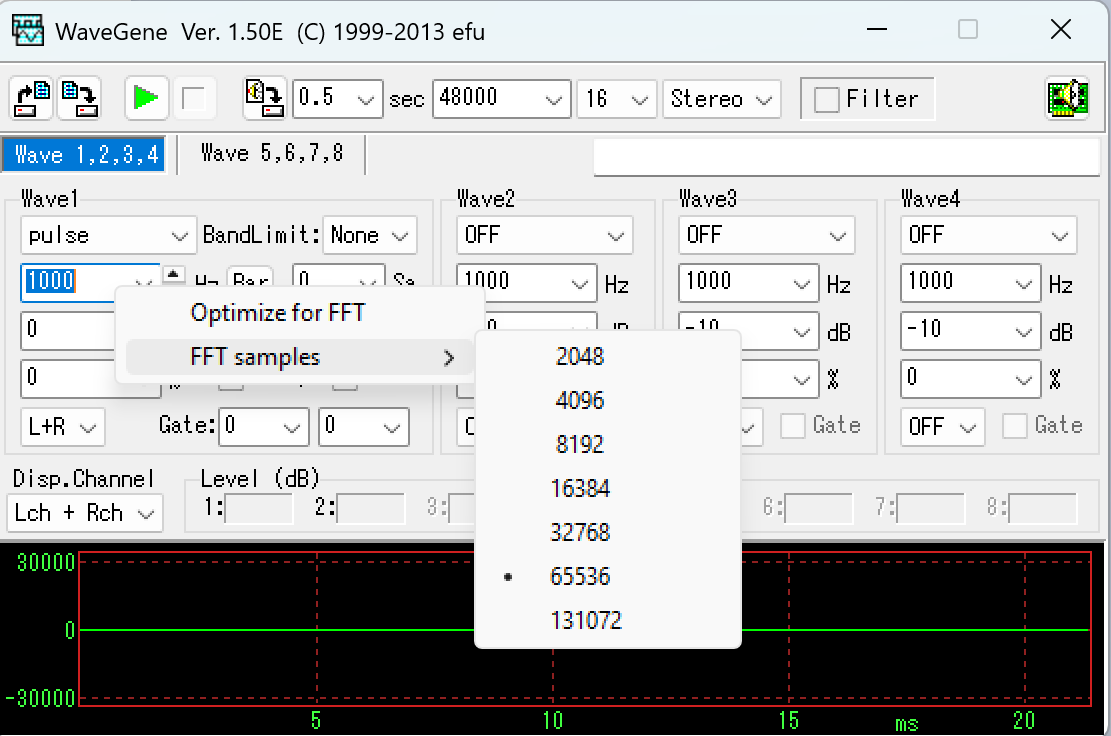The width and height of the screenshot is (1111, 736).
Task: Close the WaveGene window
Action: 1061,30
